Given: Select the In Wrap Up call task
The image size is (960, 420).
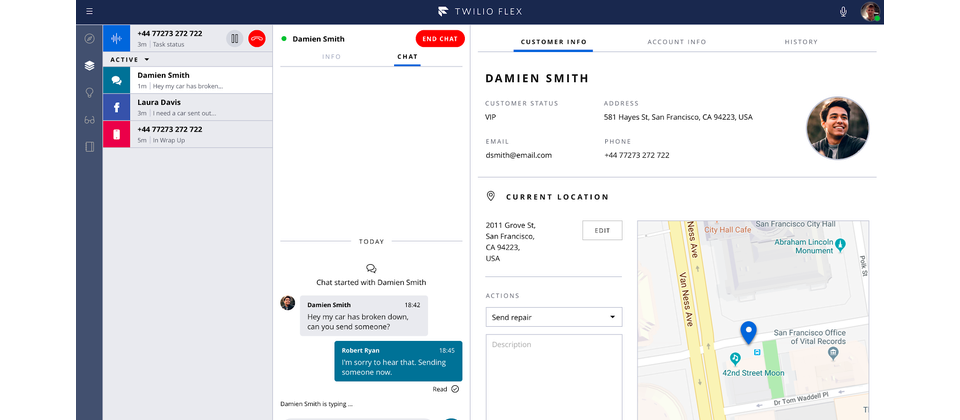Looking at the screenshot, I should (187, 134).
